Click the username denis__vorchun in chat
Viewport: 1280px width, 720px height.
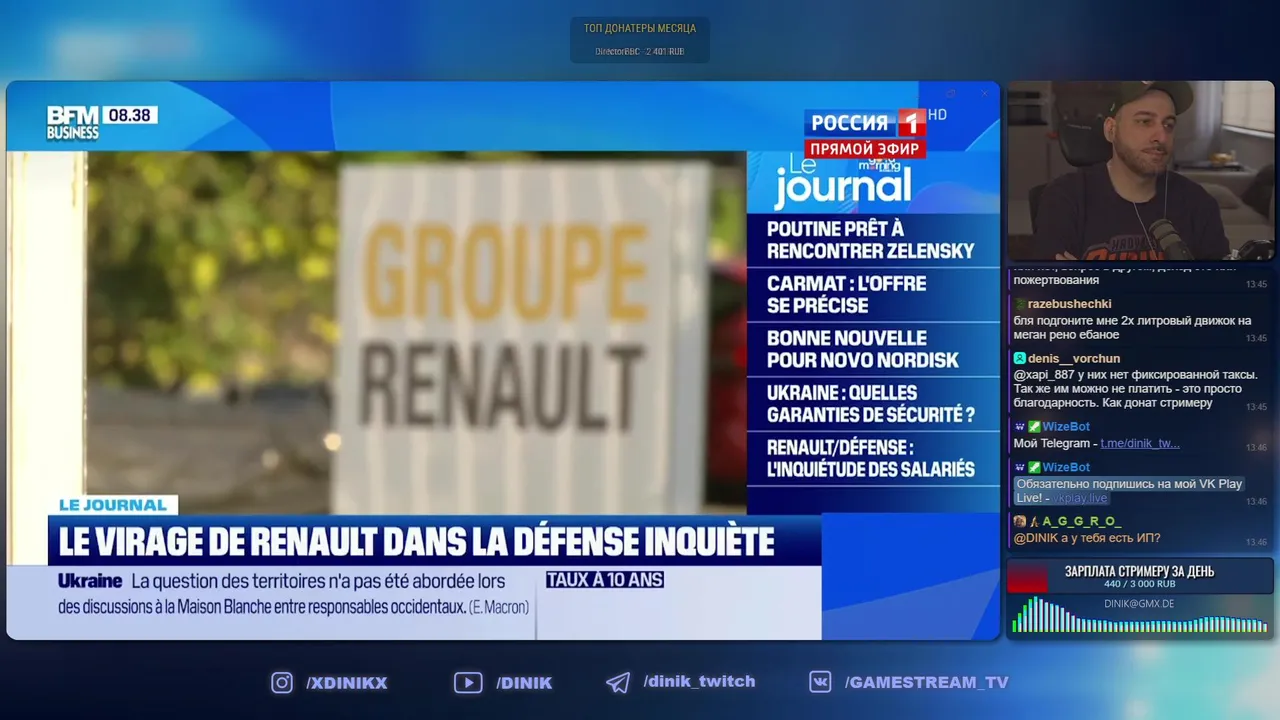pos(1074,359)
